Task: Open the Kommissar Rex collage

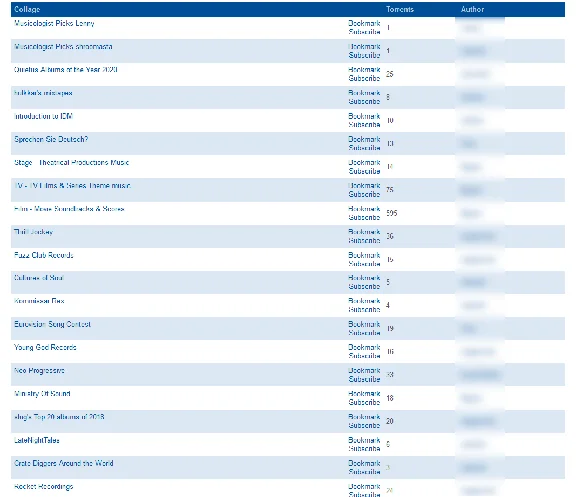Action: 39,301
